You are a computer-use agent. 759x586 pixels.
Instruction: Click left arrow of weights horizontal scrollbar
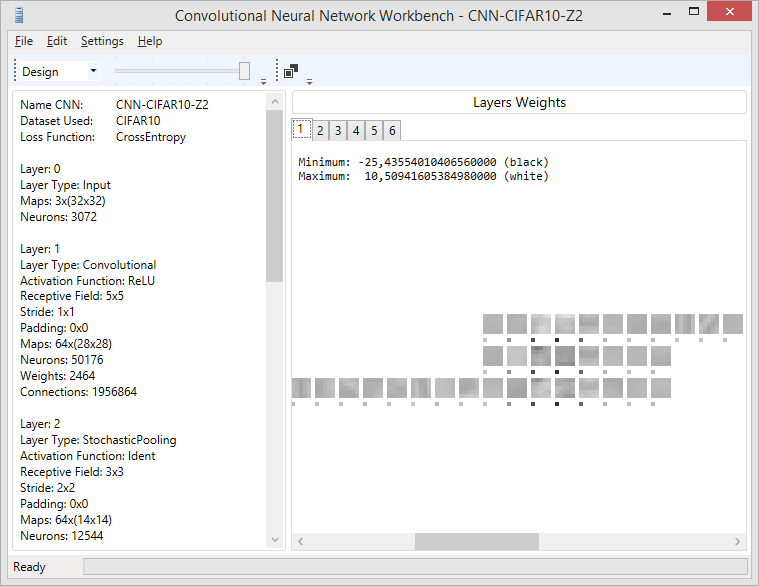(x=301, y=541)
